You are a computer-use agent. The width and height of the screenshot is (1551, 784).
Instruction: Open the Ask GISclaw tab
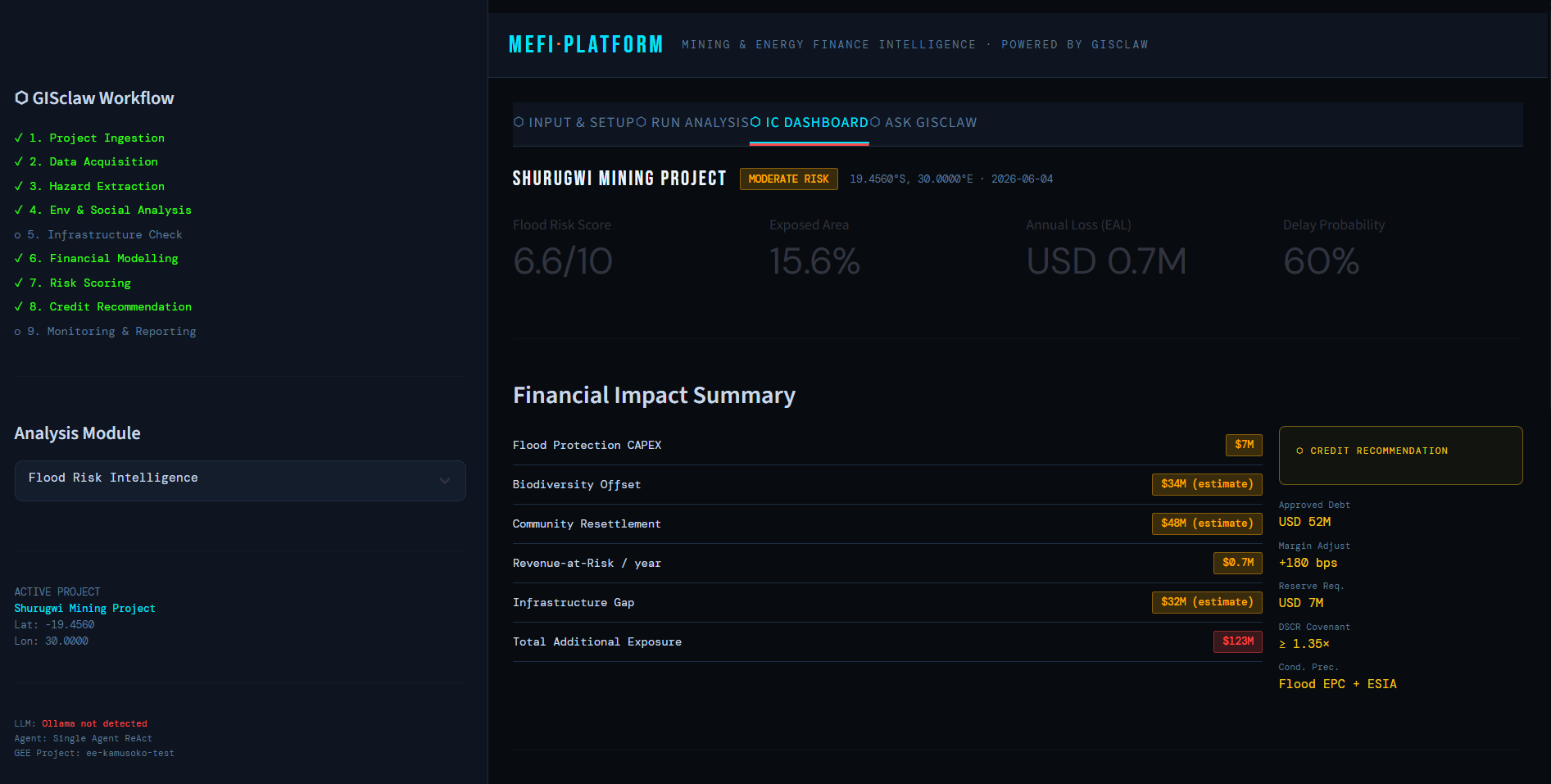click(x=923, y=123)
